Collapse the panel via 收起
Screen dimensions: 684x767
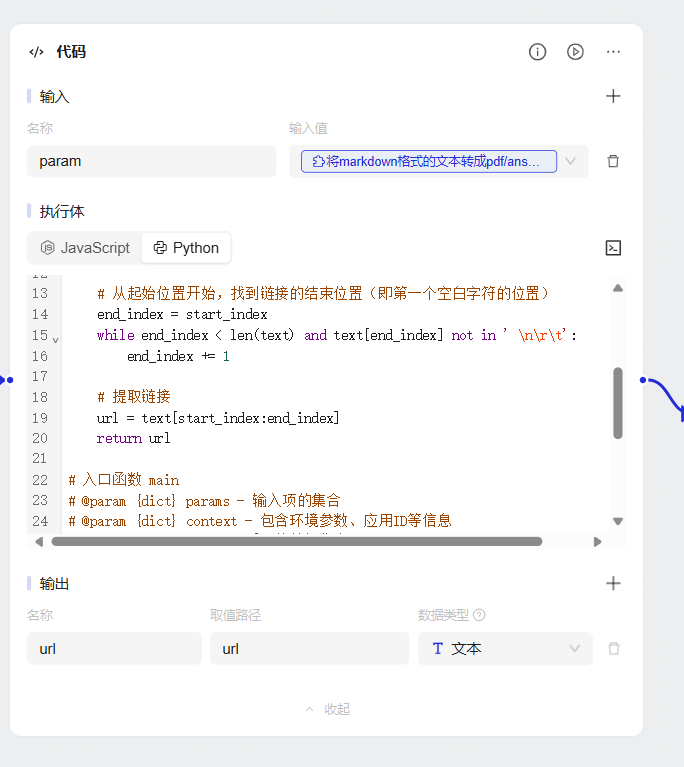click(x=327, y=709)
